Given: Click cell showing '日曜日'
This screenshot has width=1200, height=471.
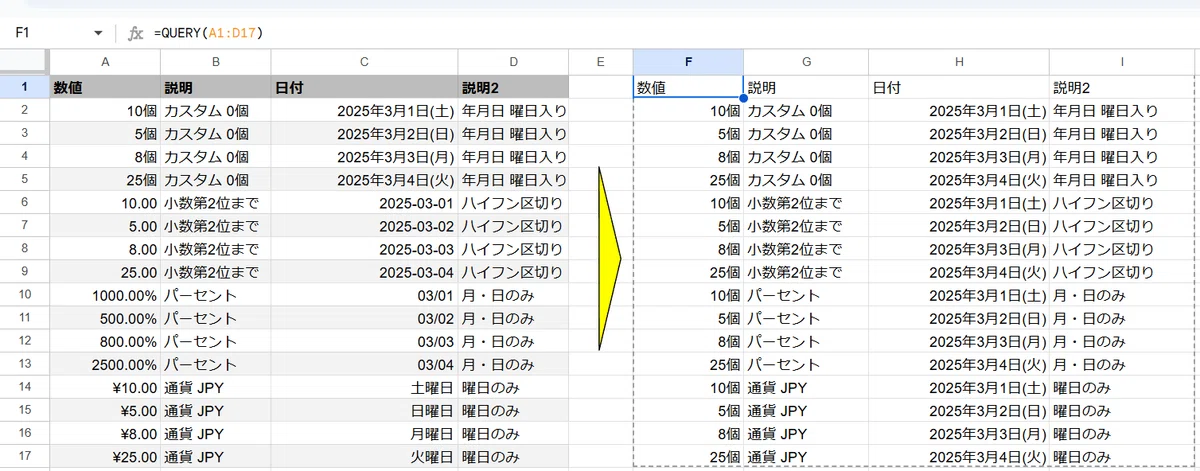Looking at the screenshot, I should (x=364, y=410).
